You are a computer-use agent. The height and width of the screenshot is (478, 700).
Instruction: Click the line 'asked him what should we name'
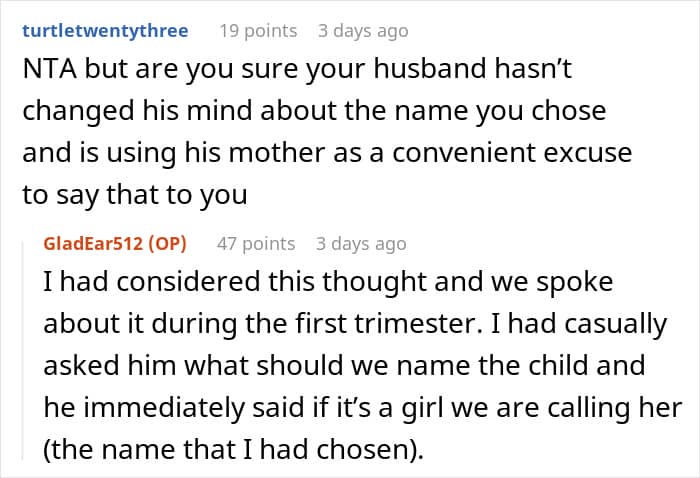pos(344,366)
